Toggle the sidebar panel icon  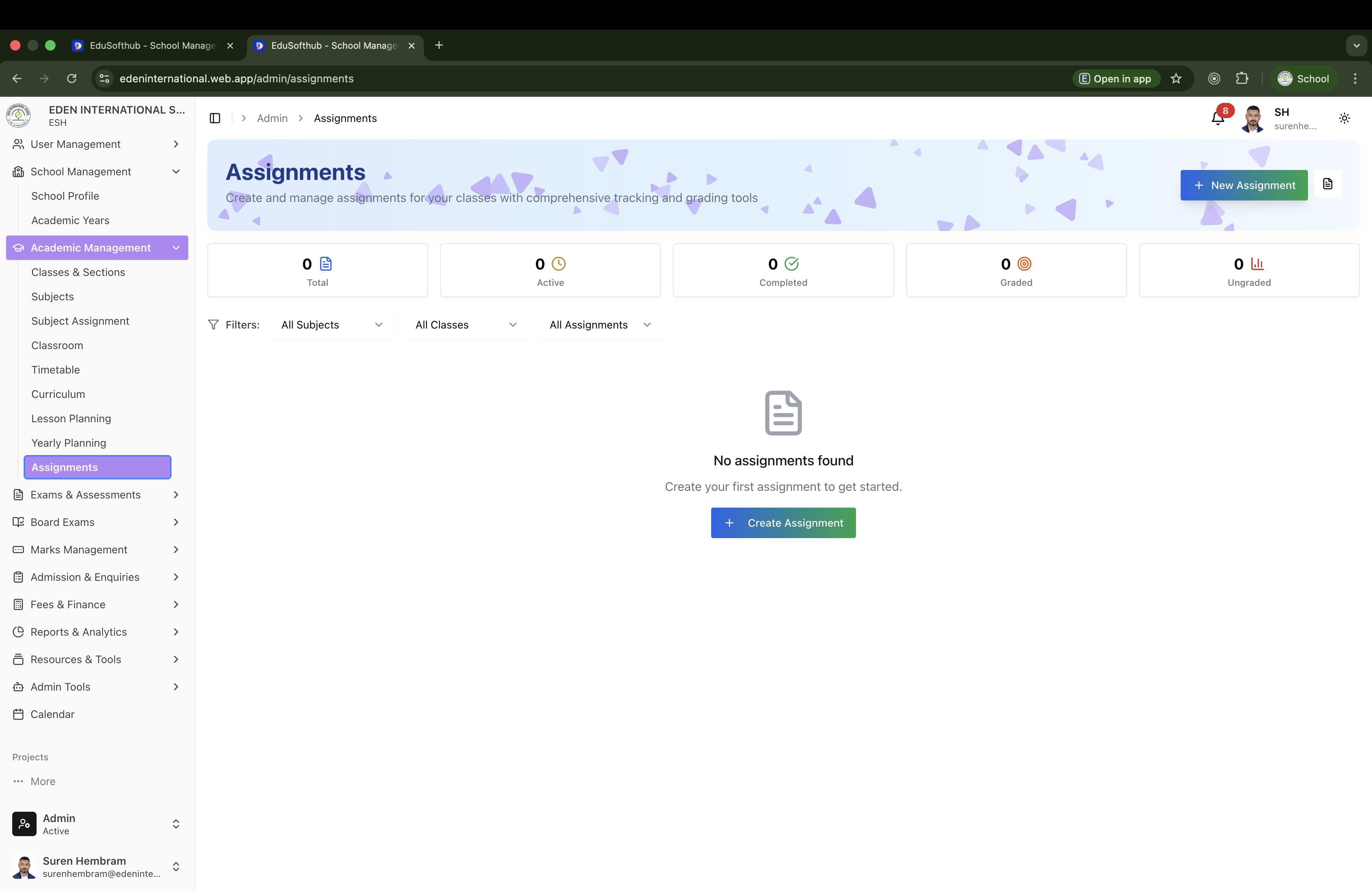[x=215, y=118]
